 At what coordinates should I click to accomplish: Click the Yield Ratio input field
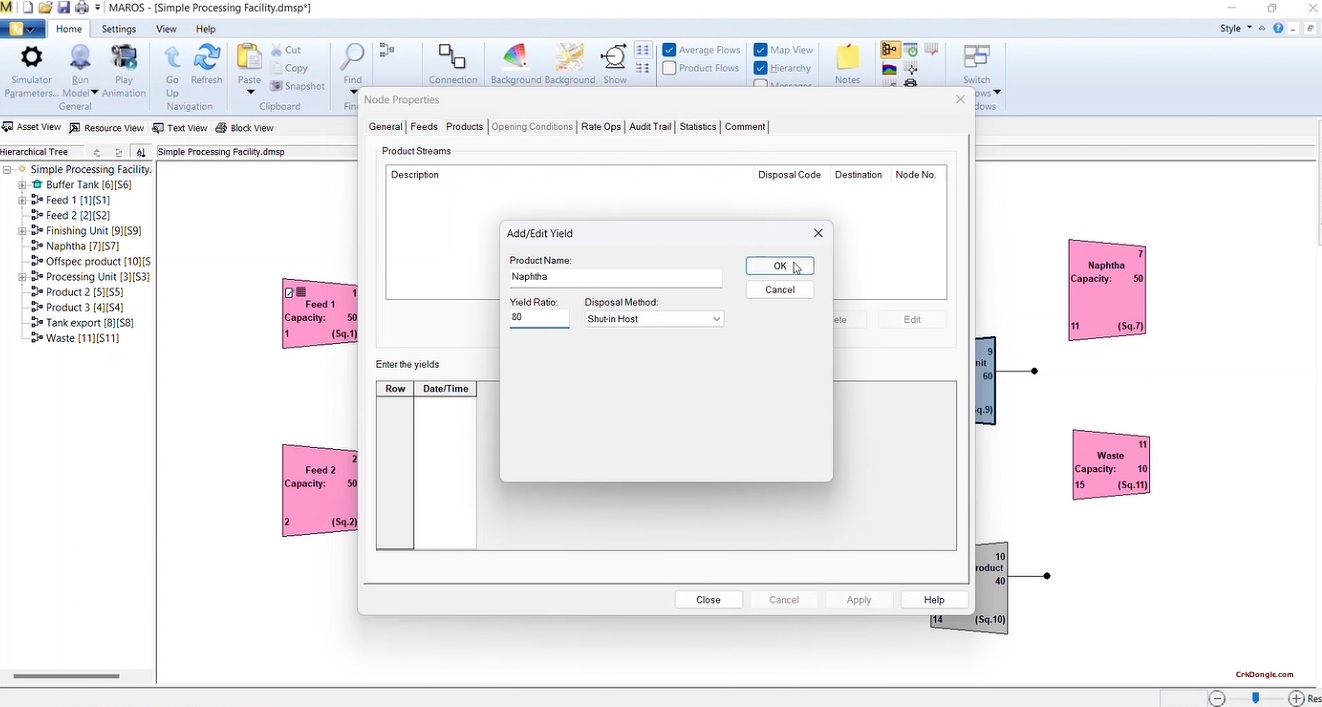[539, 318]
